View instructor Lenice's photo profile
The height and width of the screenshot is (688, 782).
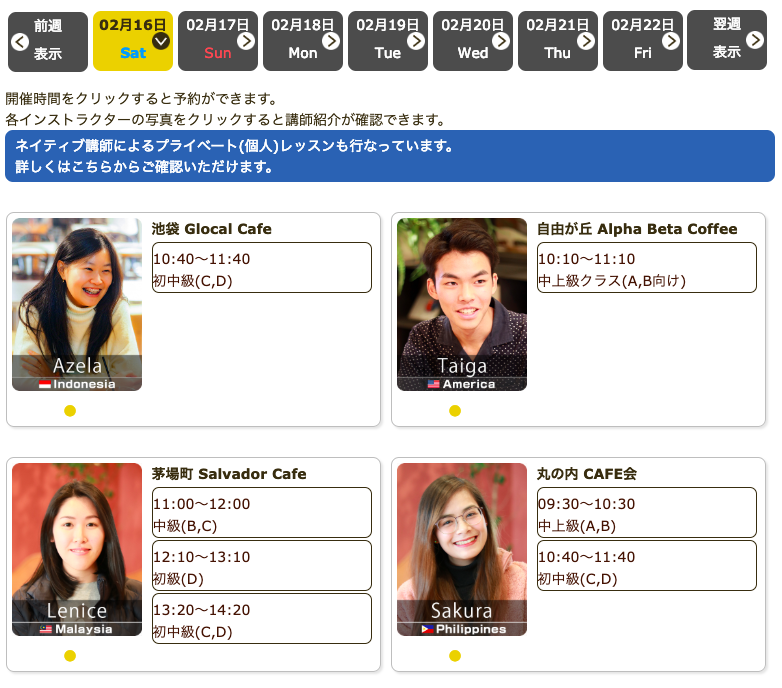coord(77,549)
